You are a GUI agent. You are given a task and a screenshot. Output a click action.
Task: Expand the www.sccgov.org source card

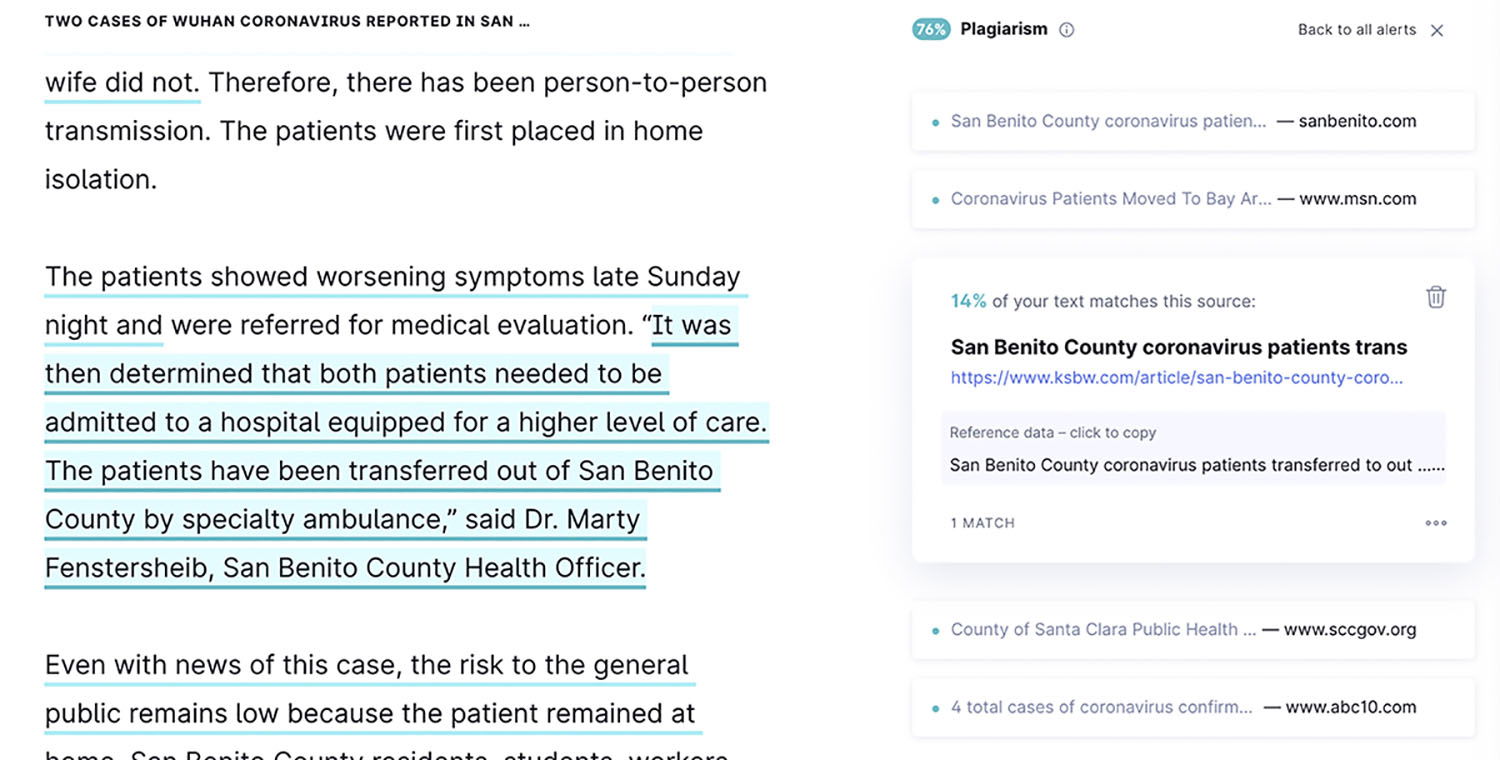(1193, 630)
